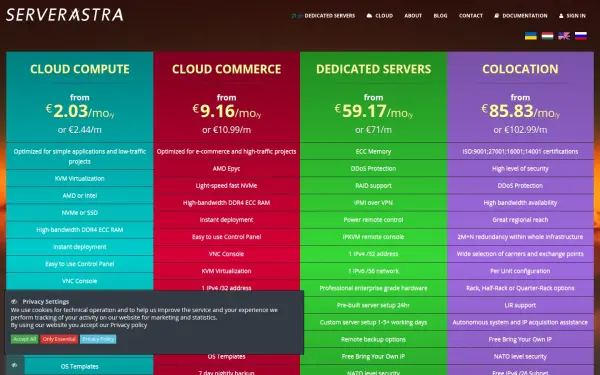The image size is (600, 375).
Task: Open the Cloud Compute plan heading
Action: pos(80,69)
